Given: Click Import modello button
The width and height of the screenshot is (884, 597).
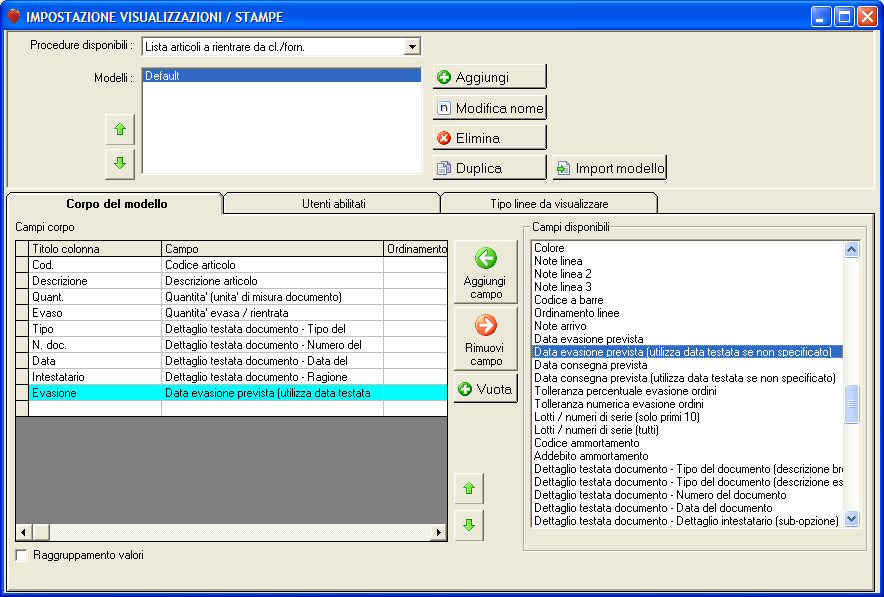Looking at the screenshot, I should (x=609, y=168).
